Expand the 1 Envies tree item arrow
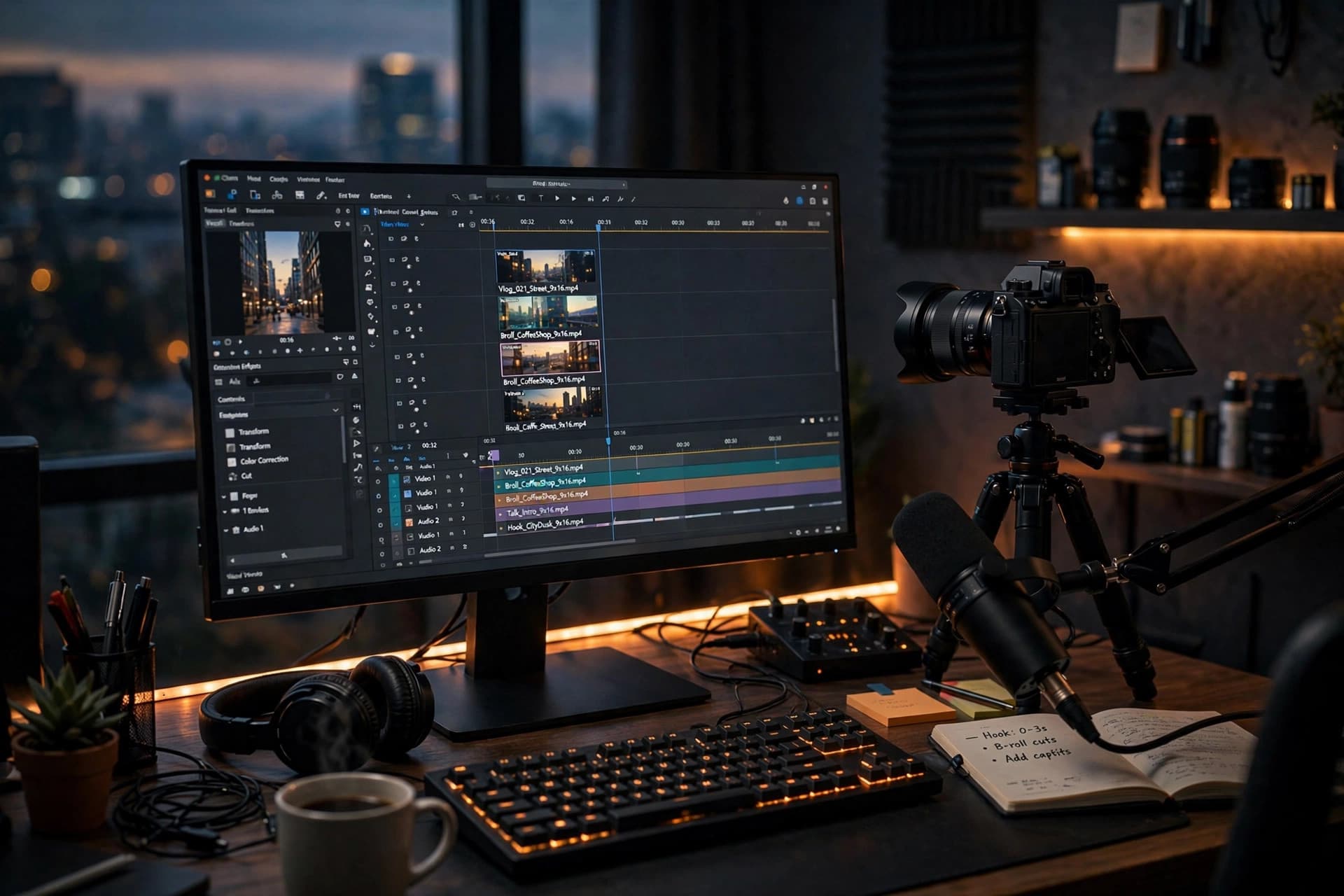 pos(225,512)
